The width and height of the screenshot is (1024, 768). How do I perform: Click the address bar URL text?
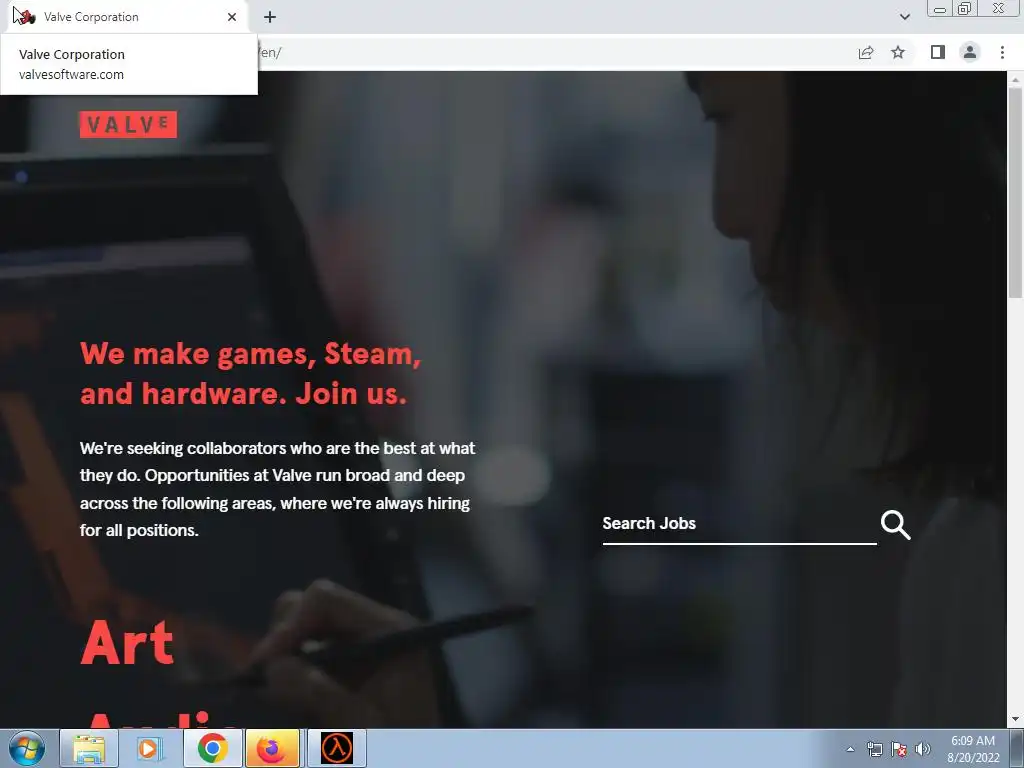point(270,52)
